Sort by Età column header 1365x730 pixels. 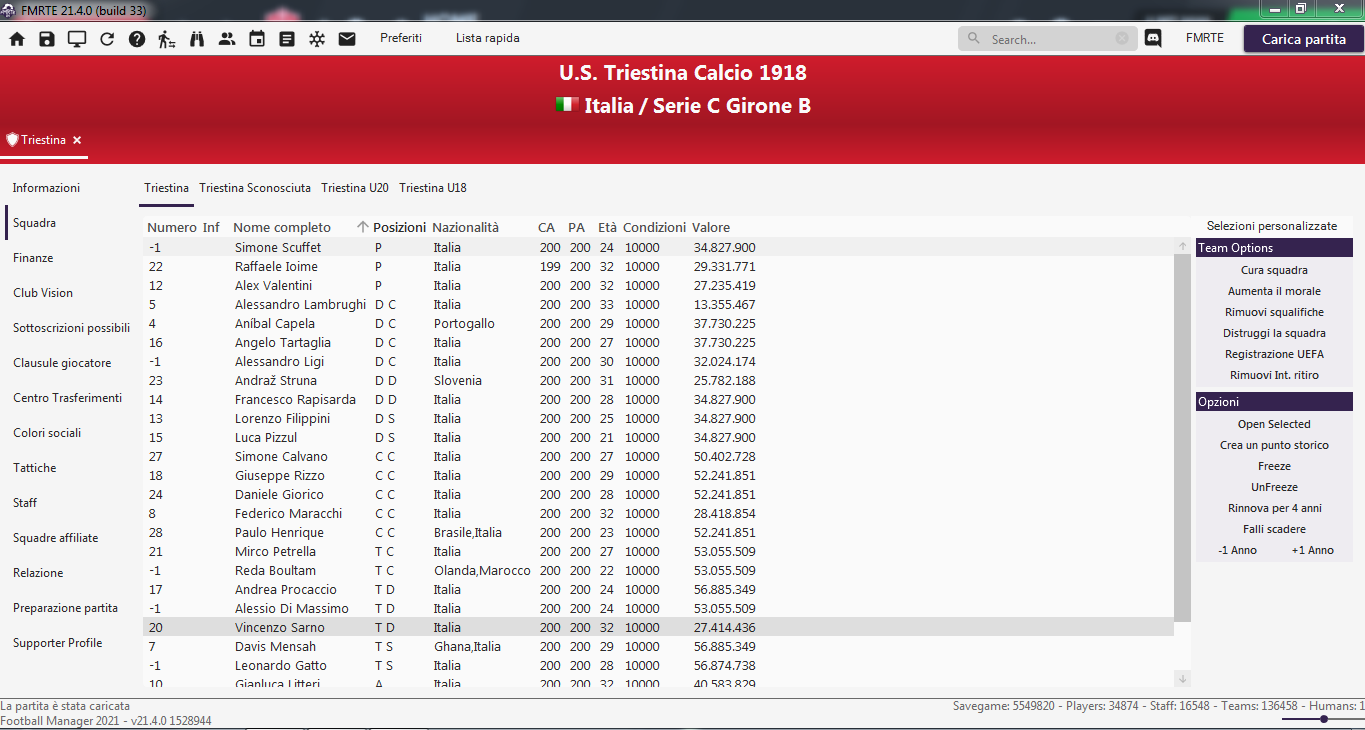(607, 227)
